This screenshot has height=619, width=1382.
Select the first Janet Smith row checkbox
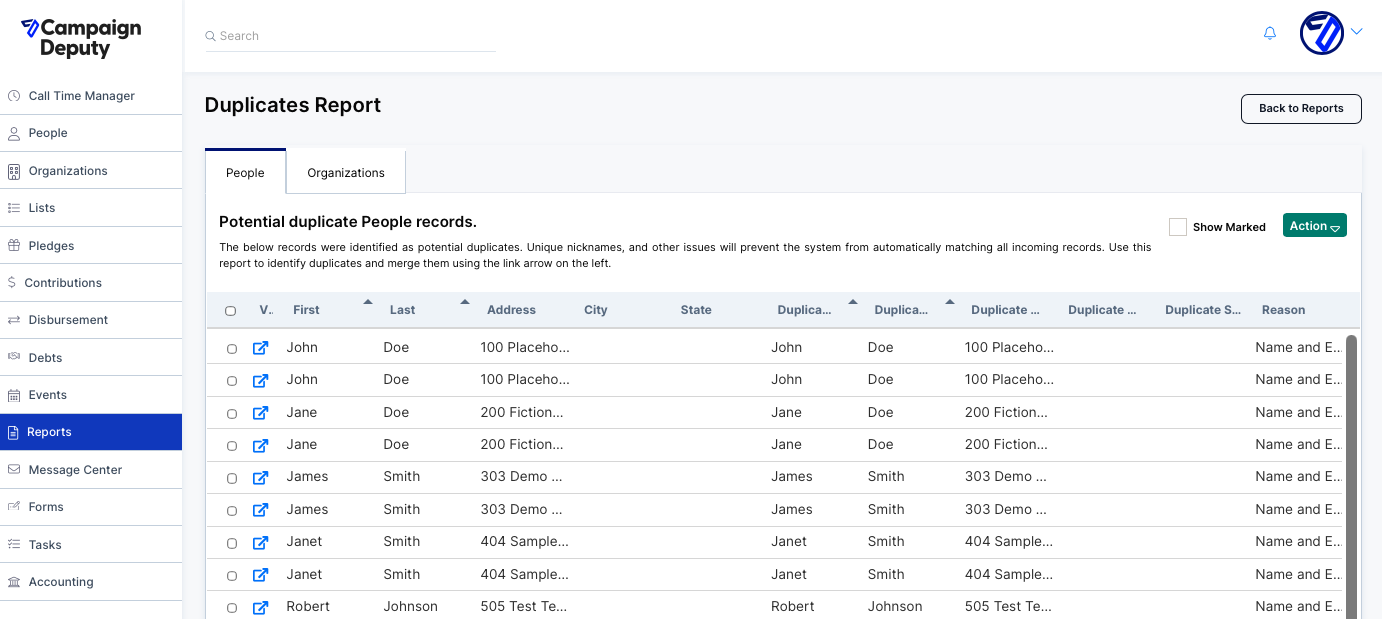pyautogui.click(x=232, y=543)
